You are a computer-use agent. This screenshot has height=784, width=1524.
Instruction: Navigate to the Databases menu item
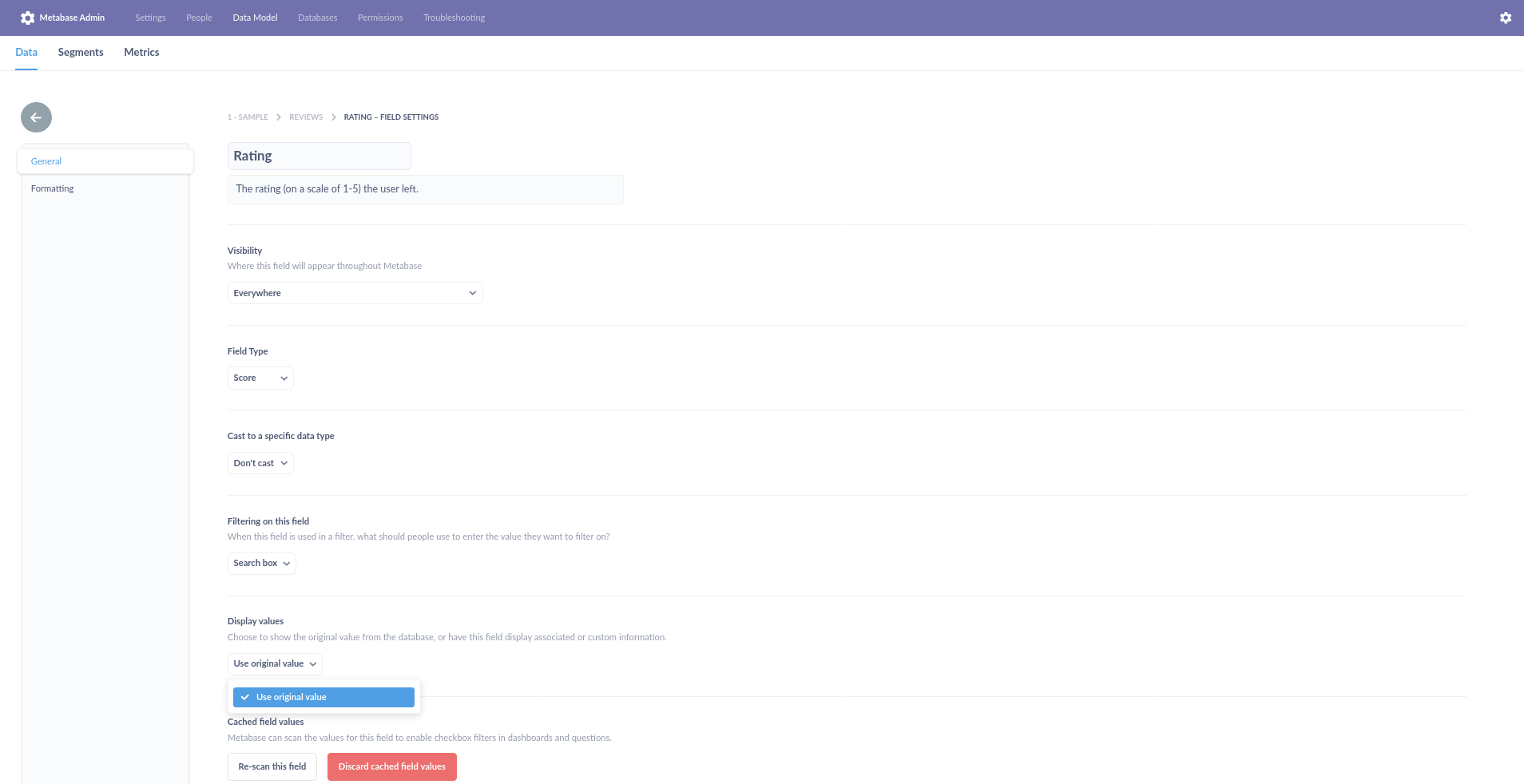tap(317, 17)
